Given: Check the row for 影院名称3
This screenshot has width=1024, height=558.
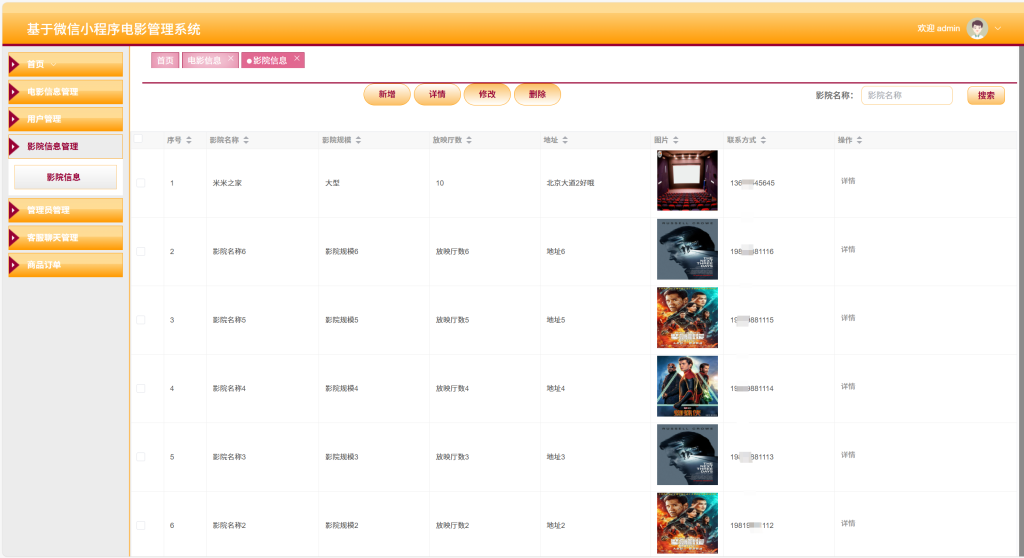Looking at the screenshot, I should click(140, 457).
